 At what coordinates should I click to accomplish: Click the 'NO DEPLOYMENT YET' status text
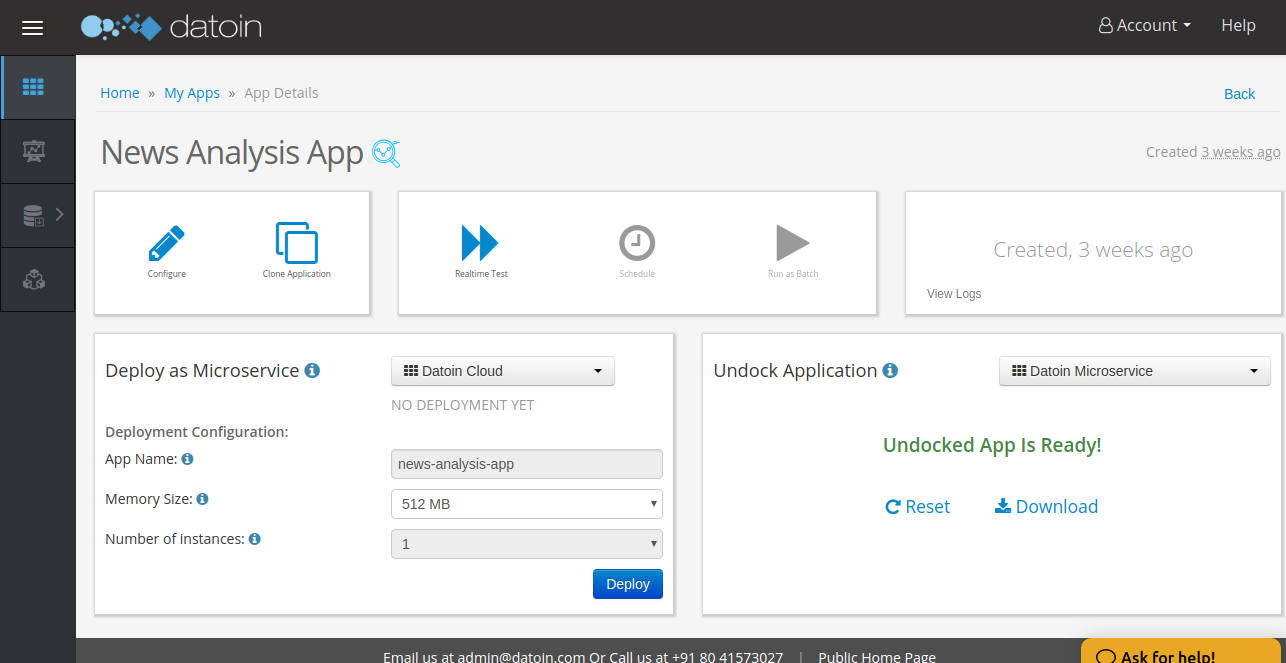coord(463,405)
